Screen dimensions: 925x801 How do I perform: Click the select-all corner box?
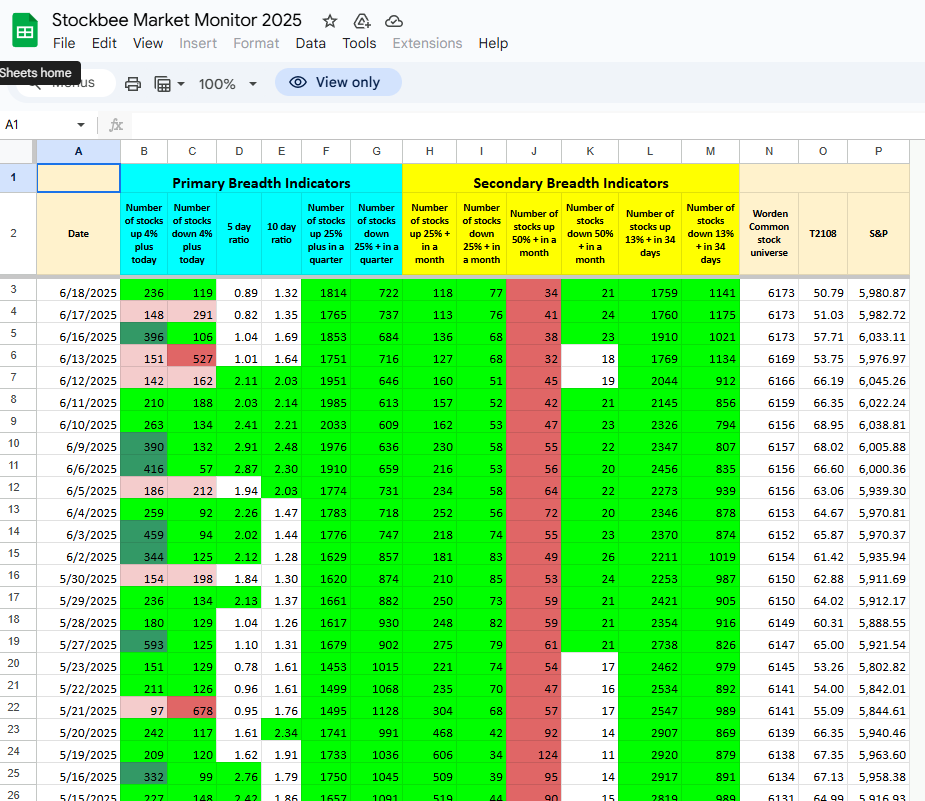point(17,152)
